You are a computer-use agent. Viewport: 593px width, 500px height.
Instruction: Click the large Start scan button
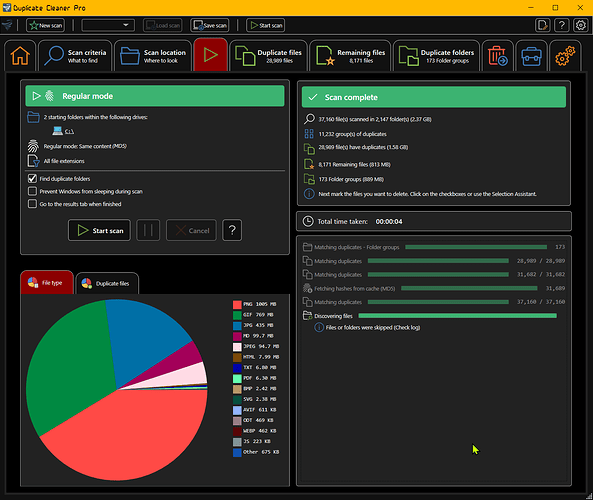click(99, 230)
